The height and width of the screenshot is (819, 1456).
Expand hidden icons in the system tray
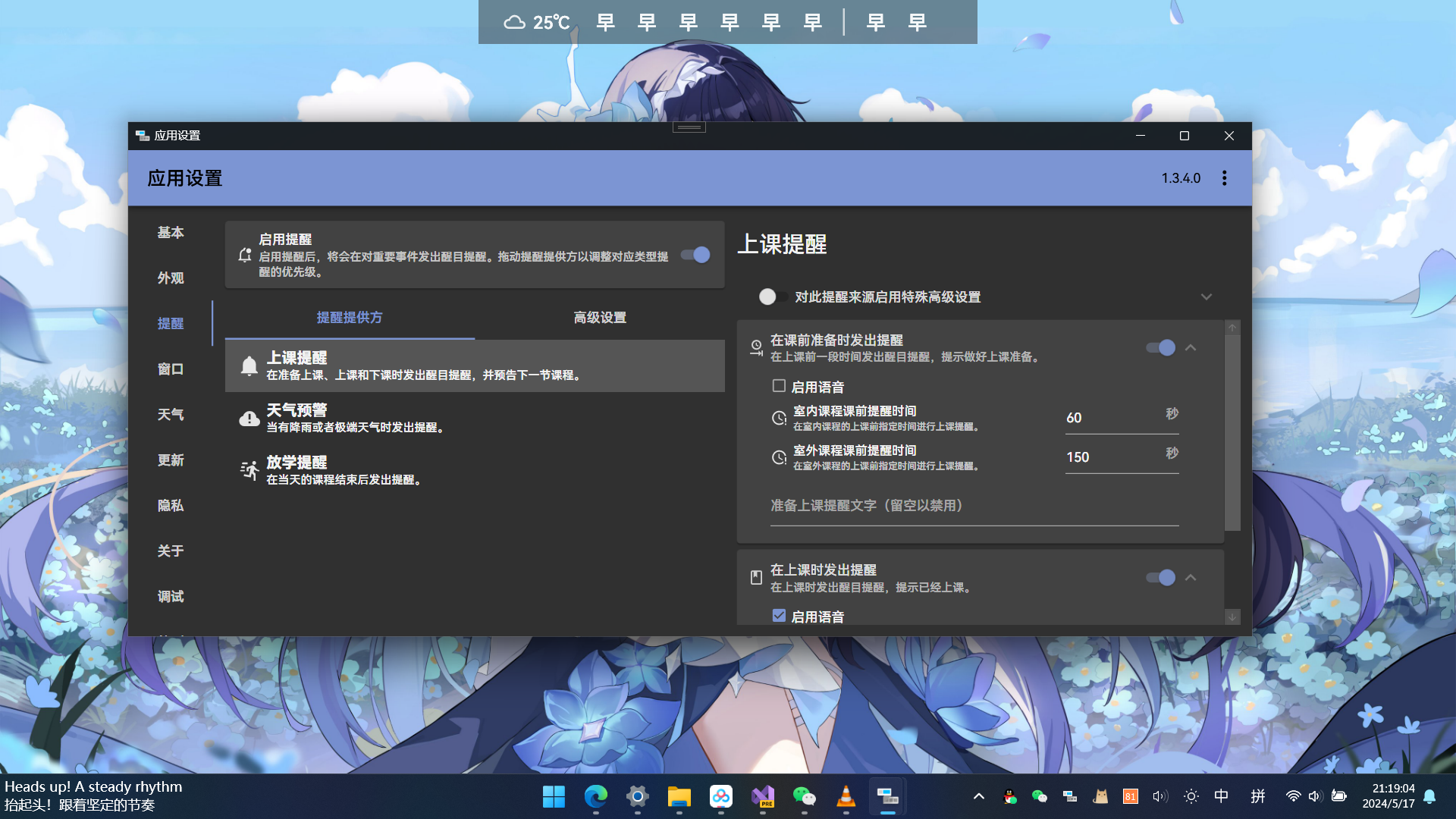pyautogui.click(x=978, y=796)
